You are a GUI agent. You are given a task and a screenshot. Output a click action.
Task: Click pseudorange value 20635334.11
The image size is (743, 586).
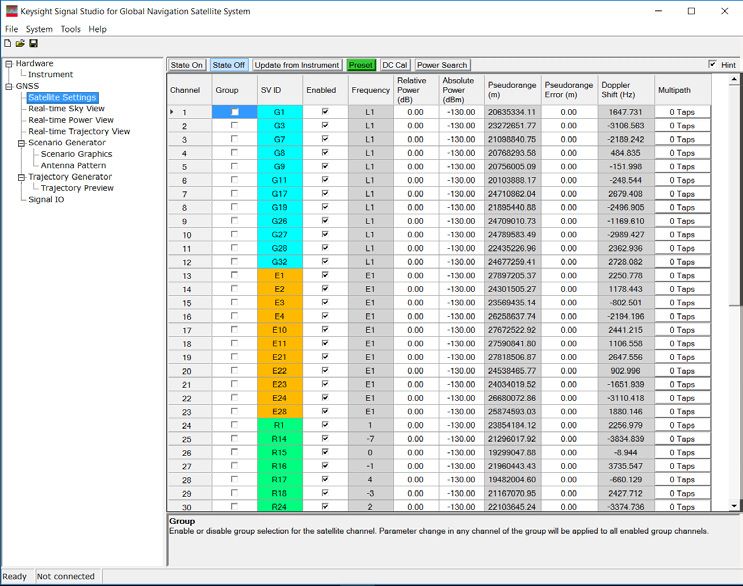[512, 112]
